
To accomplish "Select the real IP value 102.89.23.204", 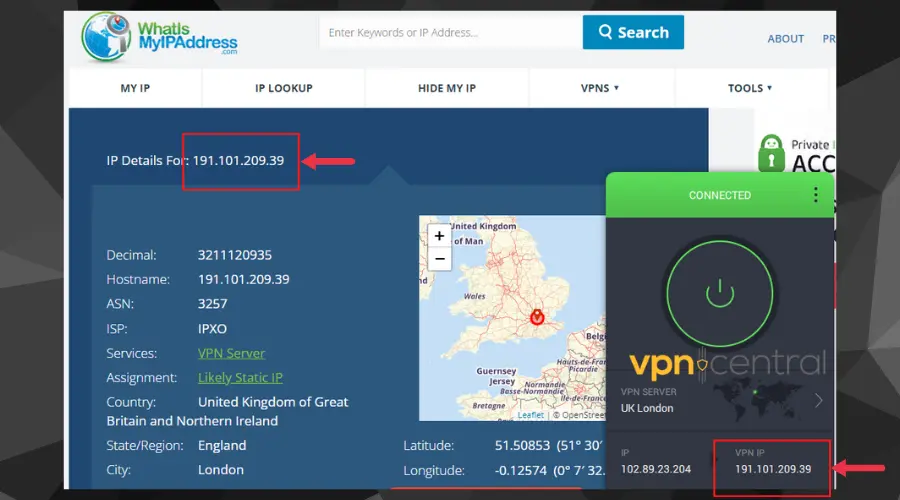I will pyautogui.click(x=655, y=469).
